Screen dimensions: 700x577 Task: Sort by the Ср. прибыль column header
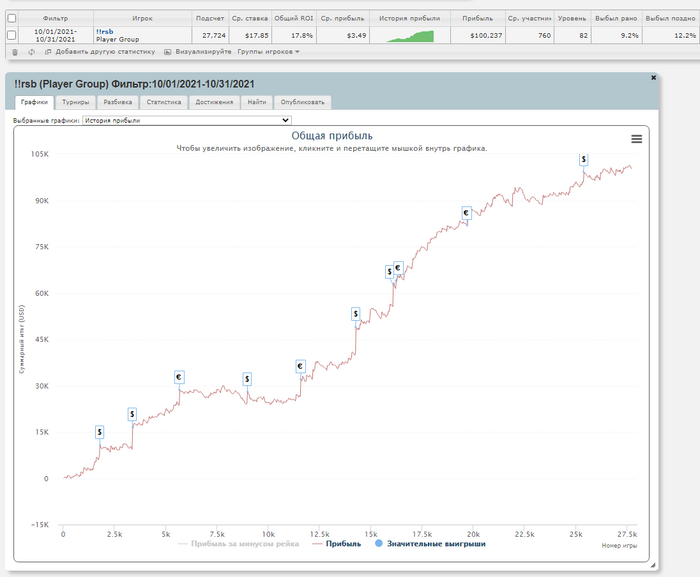343,18
